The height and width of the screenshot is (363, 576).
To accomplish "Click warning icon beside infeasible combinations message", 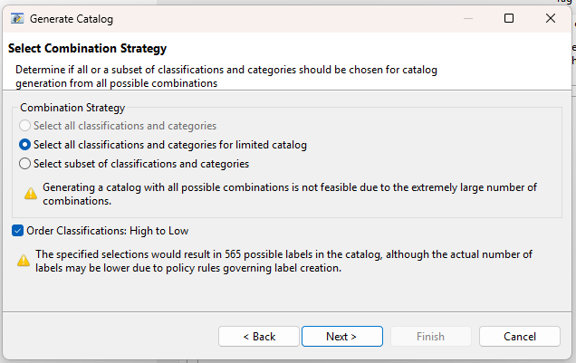I will click(x=30, y=193).
